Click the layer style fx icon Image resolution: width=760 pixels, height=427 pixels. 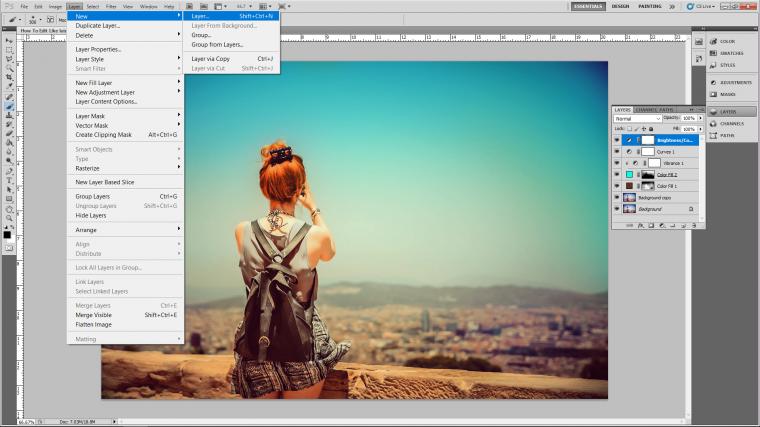[640, 225]
